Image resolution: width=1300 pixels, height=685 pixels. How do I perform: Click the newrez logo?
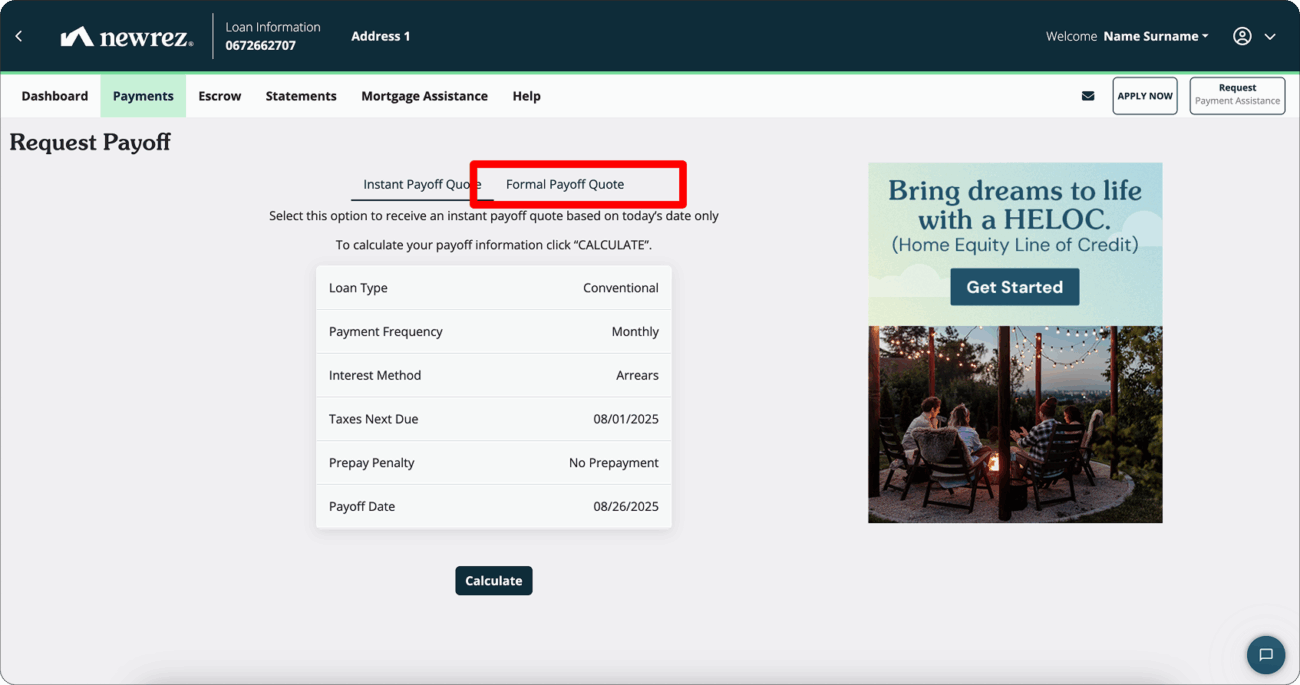pos(126,35)
